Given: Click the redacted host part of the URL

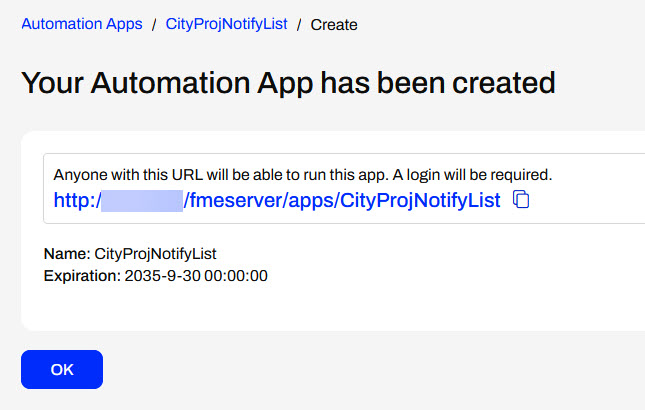Looking at the screenshot, I should coord(142,200).
